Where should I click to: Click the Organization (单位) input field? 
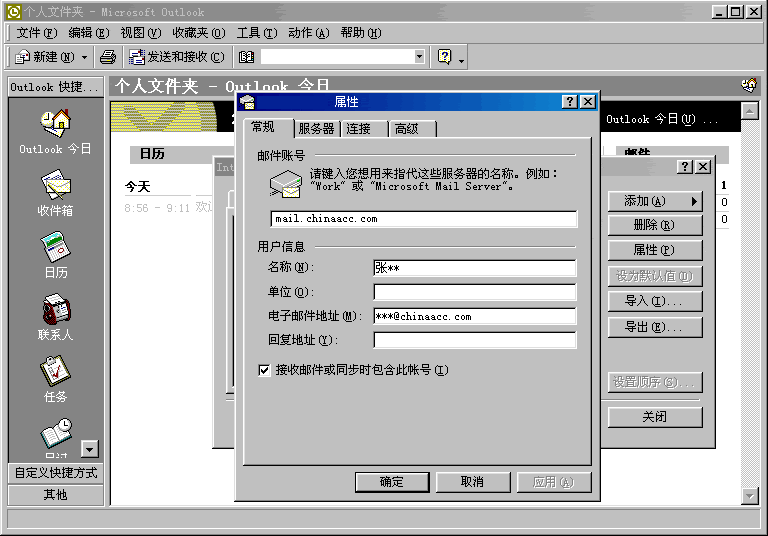tap(475, 292)
